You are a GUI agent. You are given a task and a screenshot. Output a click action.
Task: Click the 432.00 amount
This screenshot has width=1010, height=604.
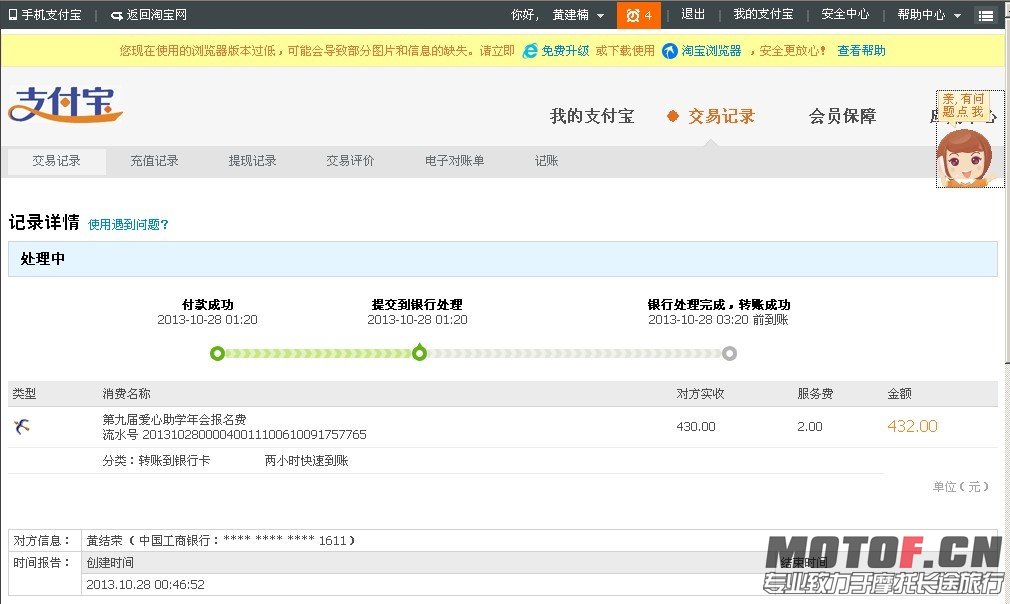click(x=912, y=426)
